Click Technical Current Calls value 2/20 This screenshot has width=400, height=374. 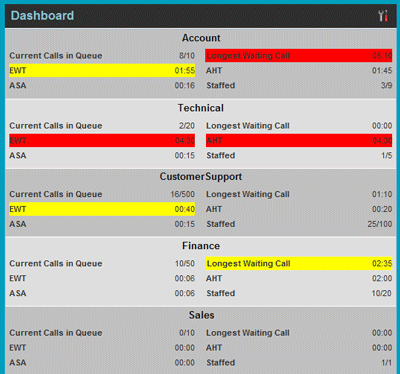(187, 126)
